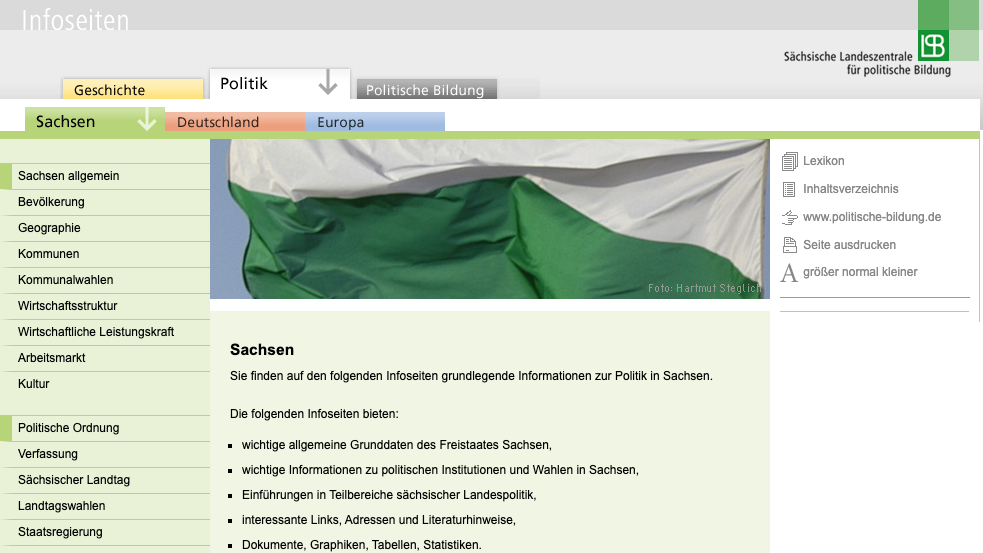
Task: Click the down arrow on Politik tab
Action: (328, 83)
